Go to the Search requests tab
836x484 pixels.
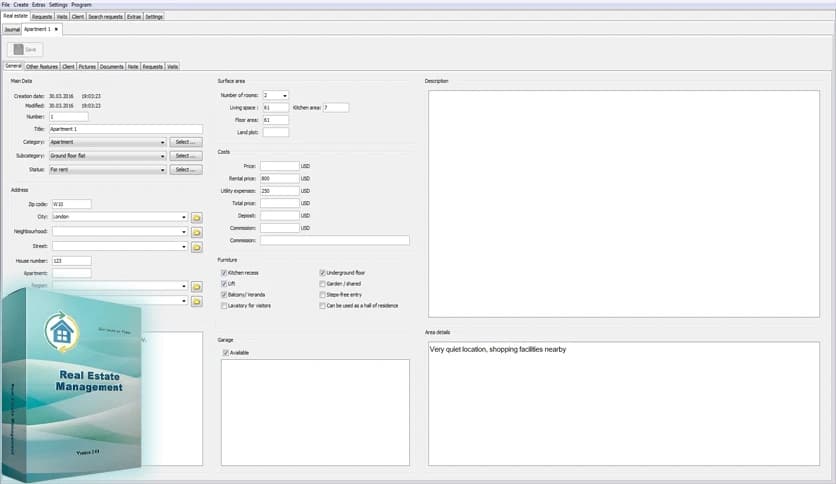coord(106,17)
